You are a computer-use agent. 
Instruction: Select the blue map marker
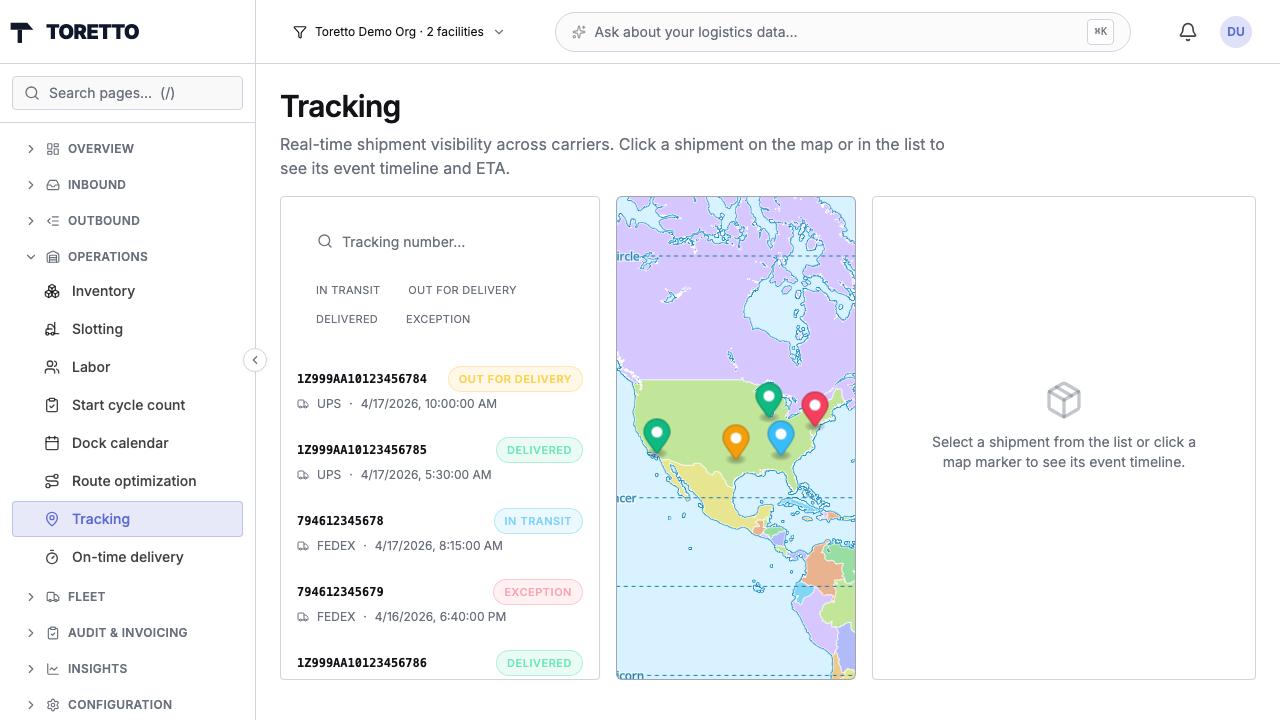click(781, 437)
